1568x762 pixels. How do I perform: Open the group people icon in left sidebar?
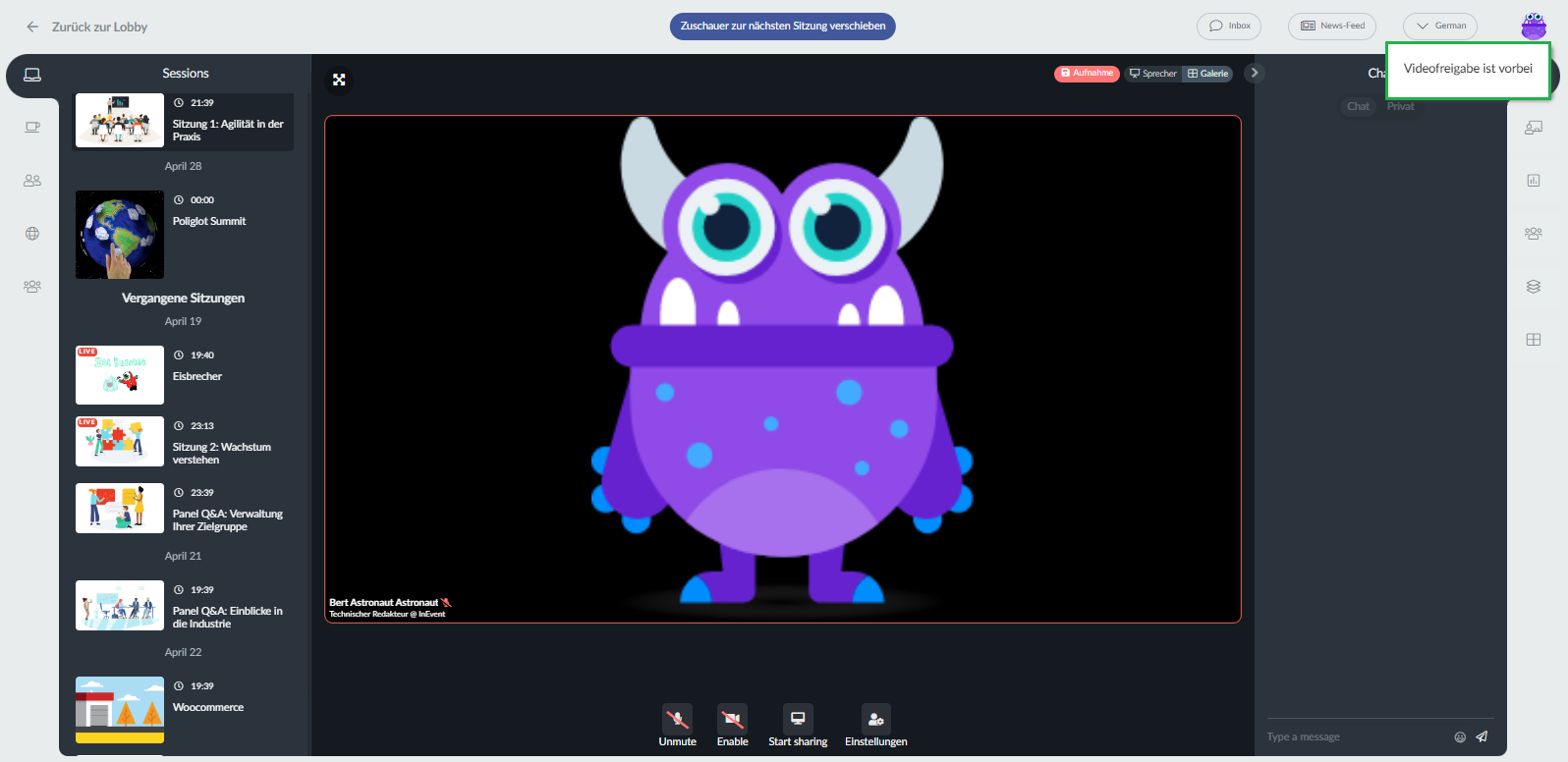point(32,287)
